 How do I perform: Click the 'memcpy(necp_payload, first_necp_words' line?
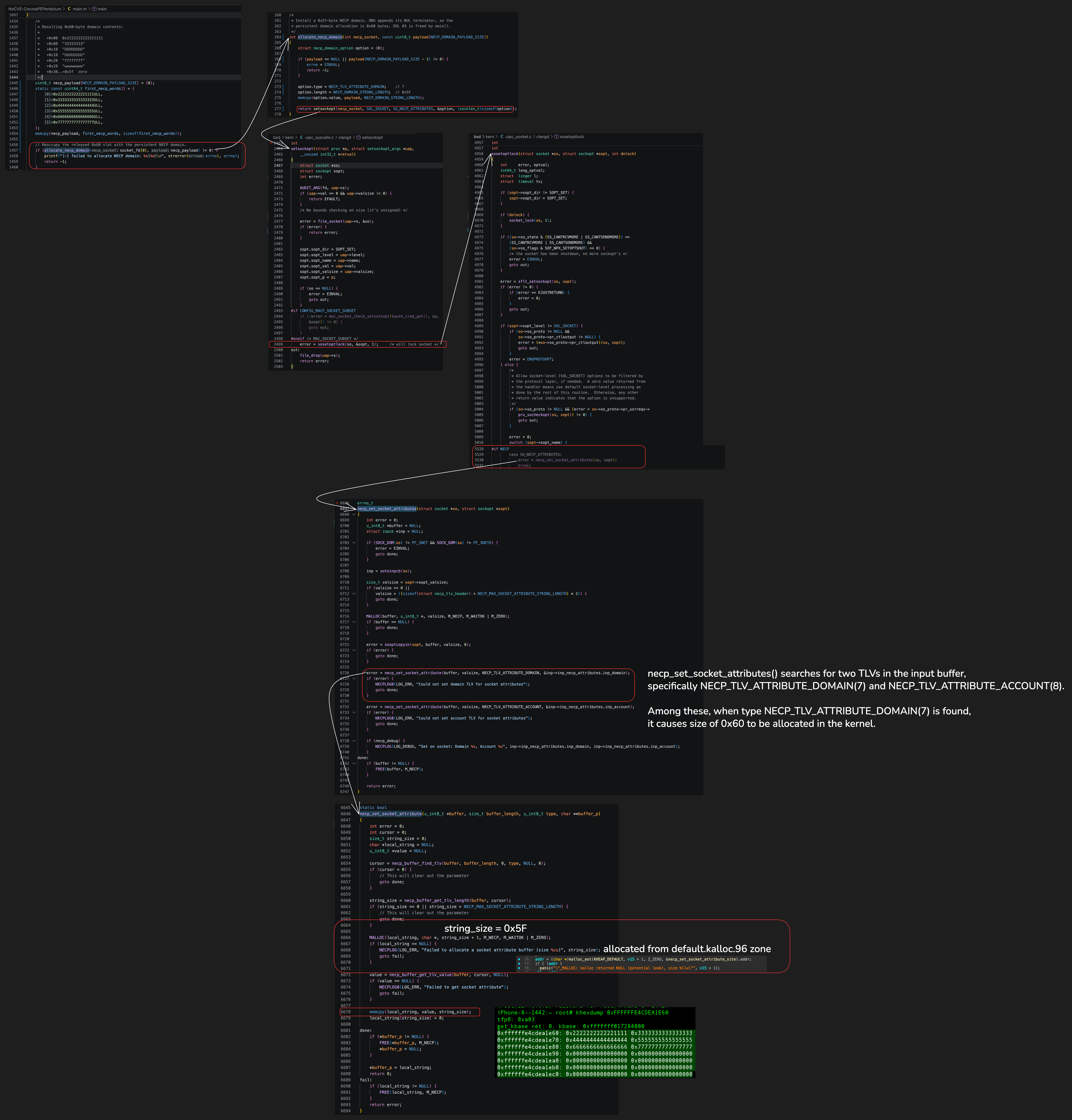(x=109, y=134)
